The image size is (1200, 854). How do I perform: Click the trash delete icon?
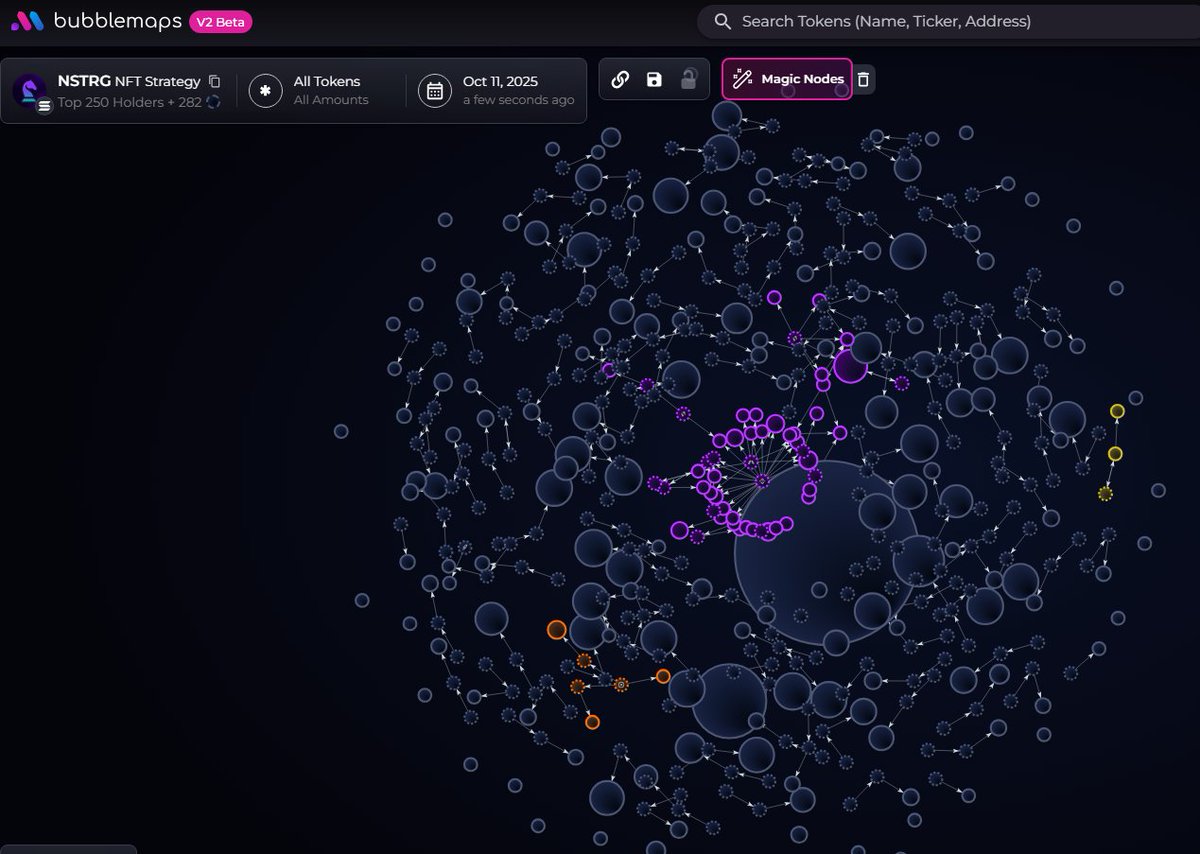pyautogui.click(x=864, y=80)
